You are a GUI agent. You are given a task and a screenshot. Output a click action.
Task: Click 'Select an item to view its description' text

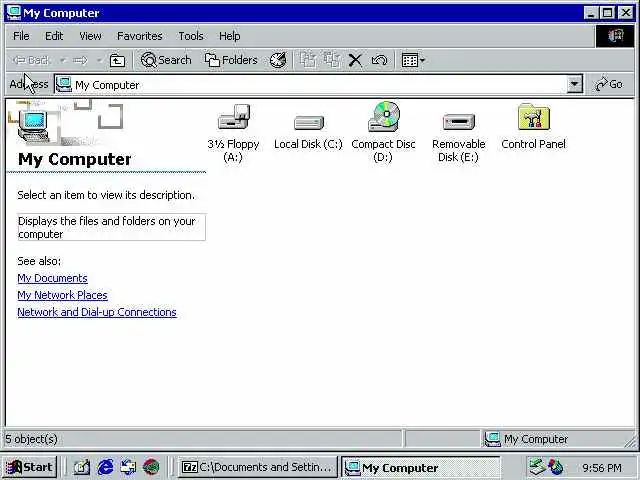tap(106, 195)
